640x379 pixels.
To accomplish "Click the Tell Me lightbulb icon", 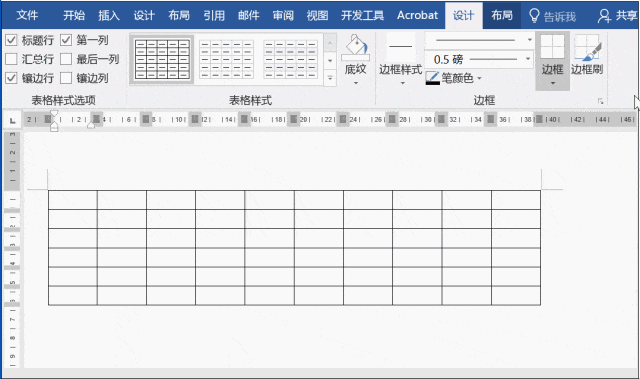I will coord(534,16).
